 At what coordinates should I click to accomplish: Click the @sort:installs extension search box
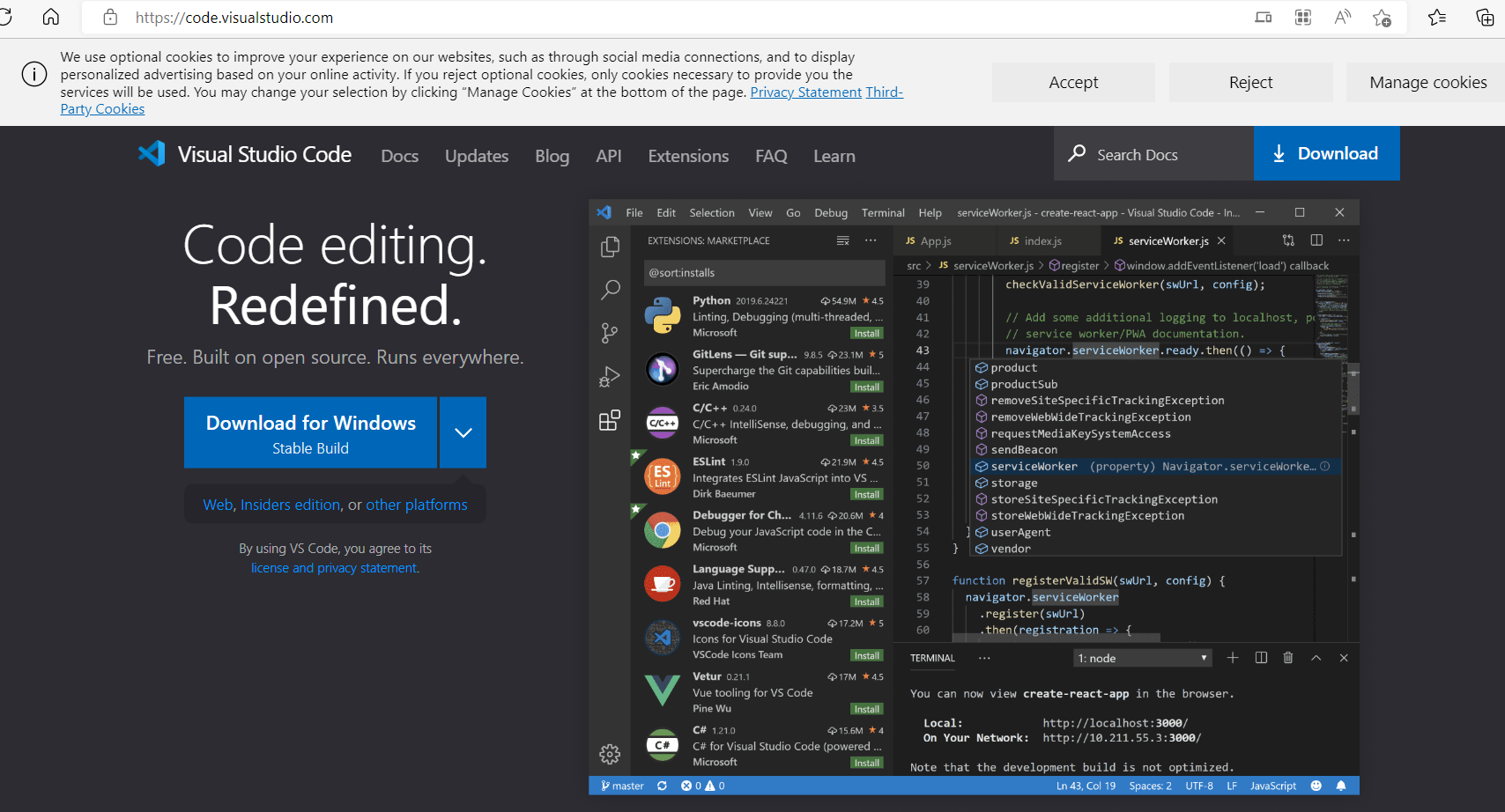pos(764,272)
